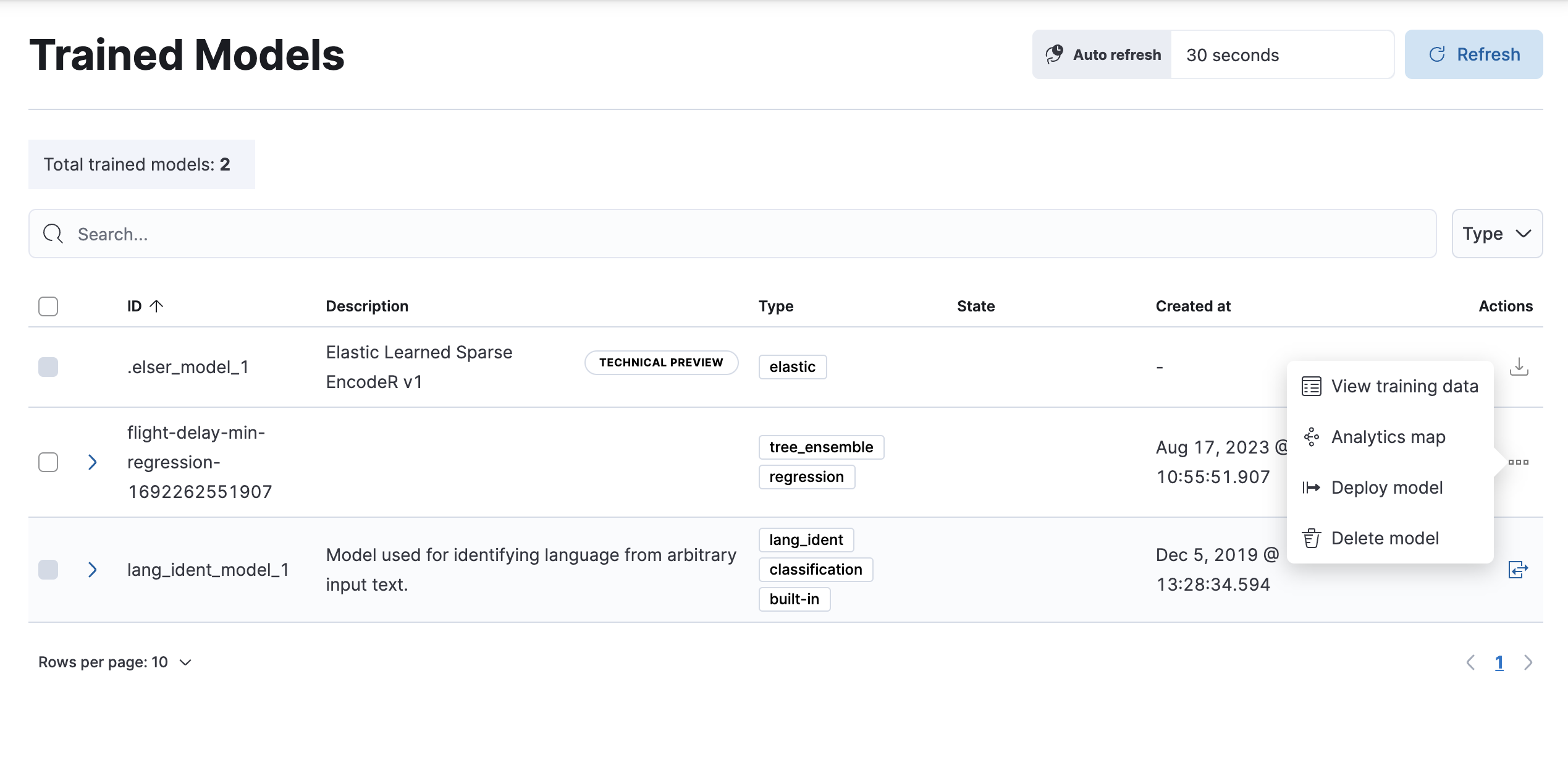Image resolution: width=1568 pixels, height=781 pixels.
Task: Click the View training data icon
Action: [1310, 386]
